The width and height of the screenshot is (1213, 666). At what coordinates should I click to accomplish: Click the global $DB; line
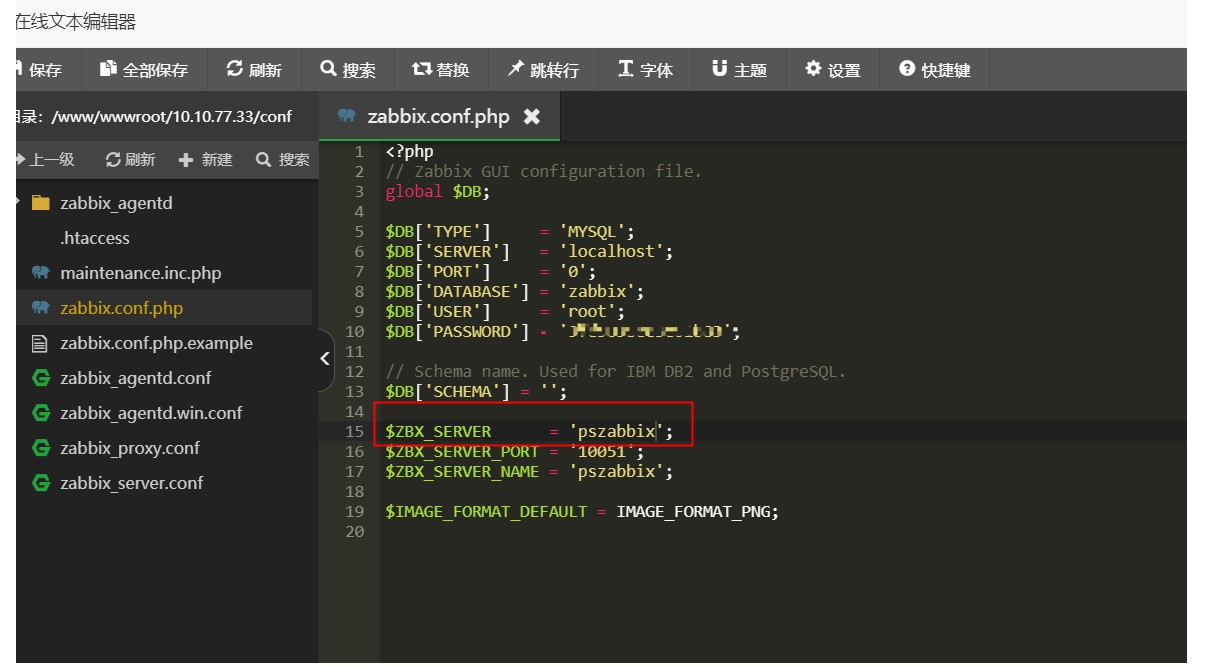(438, 192)
